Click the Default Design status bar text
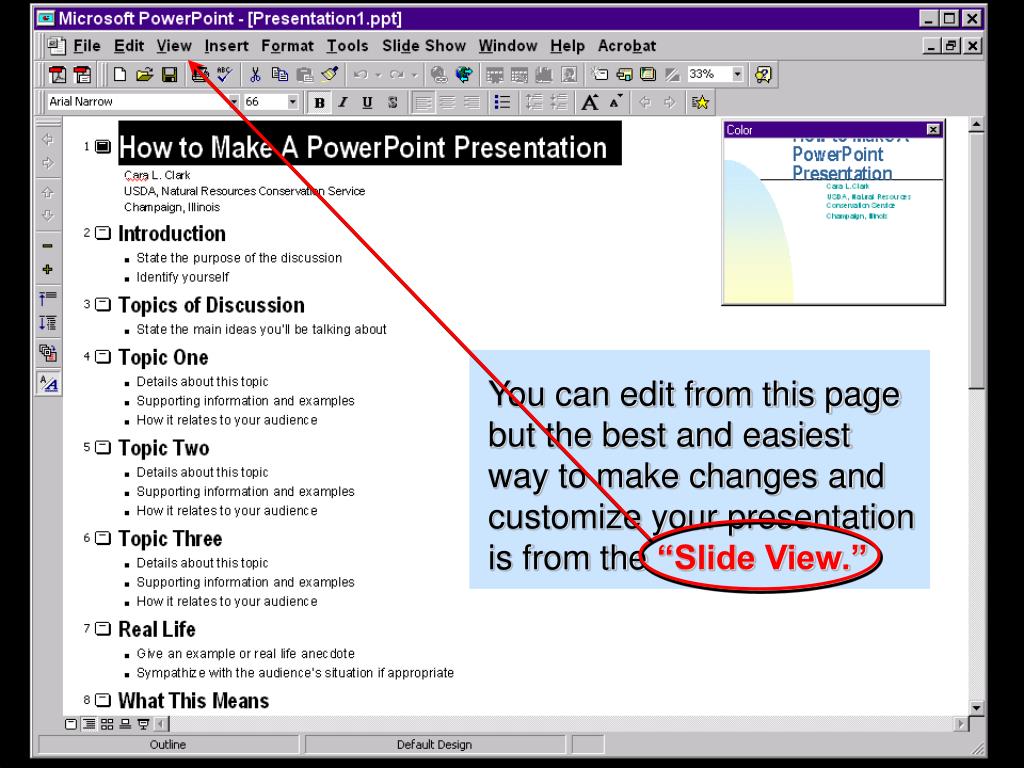This screenshot has width=1024, height=768. (x=434, y=744)
